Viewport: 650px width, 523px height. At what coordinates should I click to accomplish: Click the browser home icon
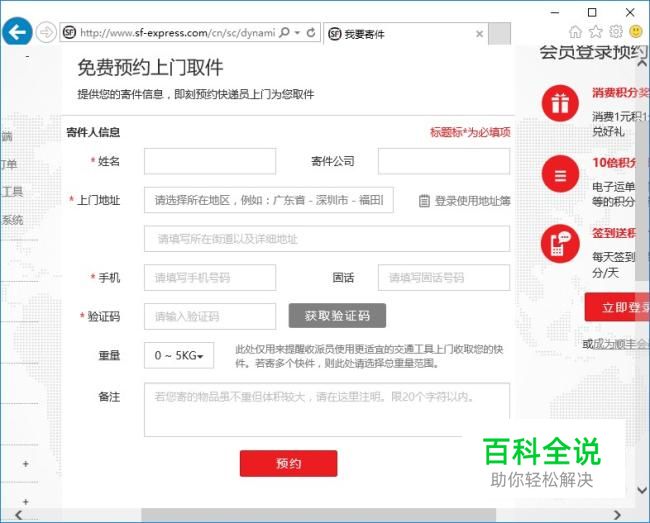coord(575,31)
